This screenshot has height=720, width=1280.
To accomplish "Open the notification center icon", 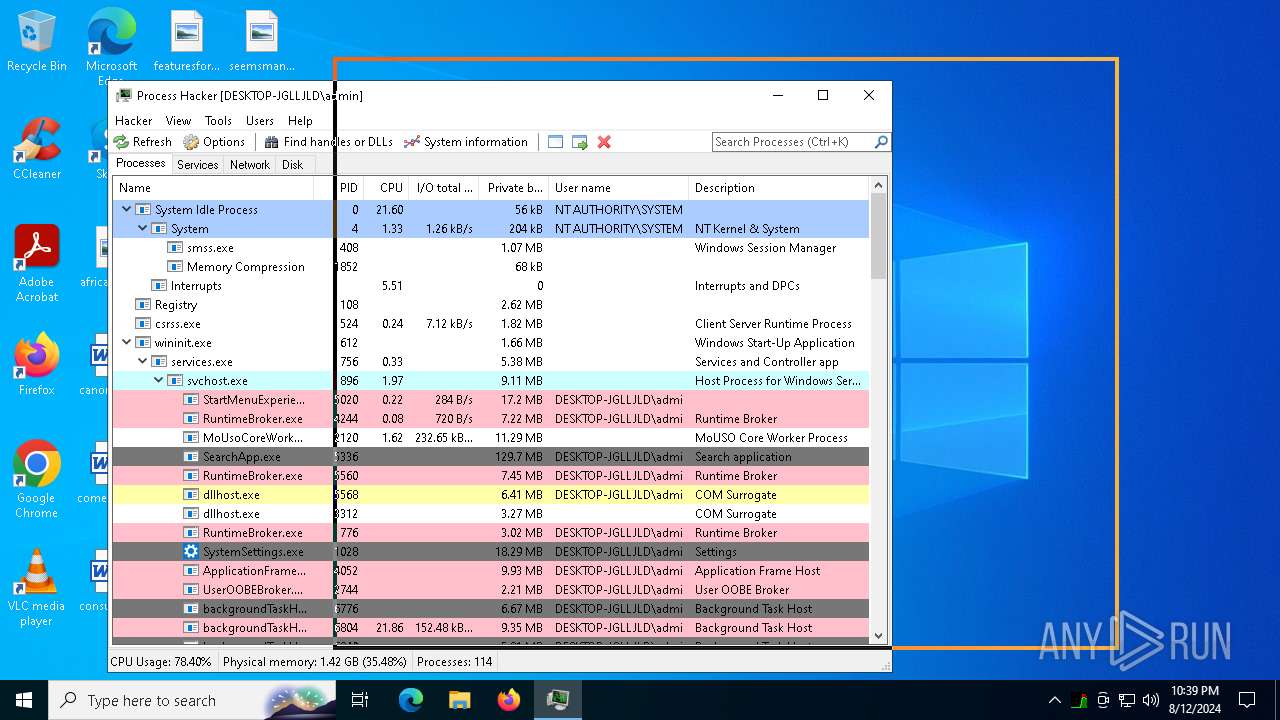I will (1247, 700).
